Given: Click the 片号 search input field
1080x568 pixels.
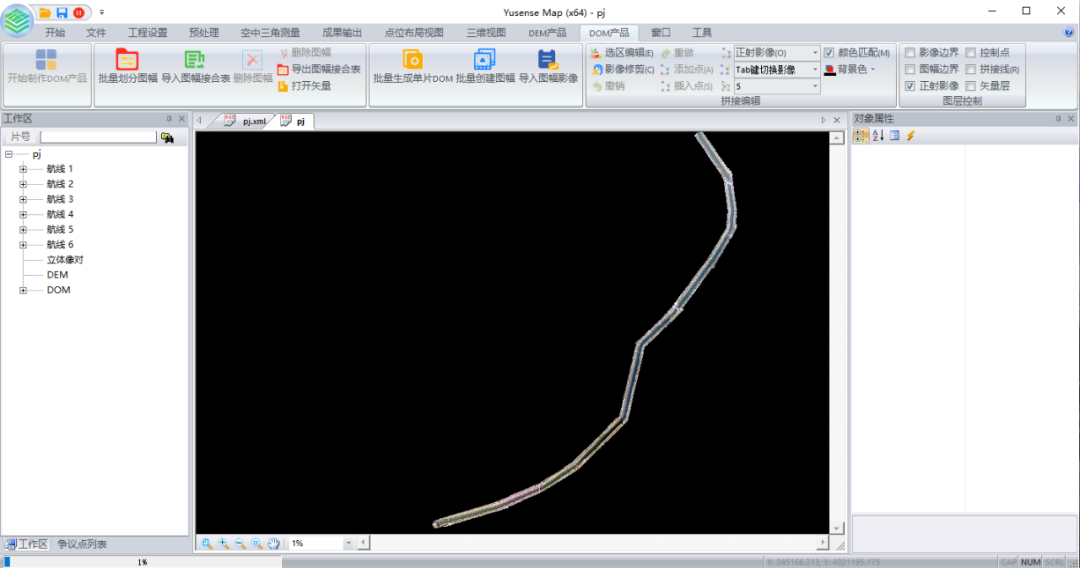Looking at the screenshot, I should [x=98, y=137].
